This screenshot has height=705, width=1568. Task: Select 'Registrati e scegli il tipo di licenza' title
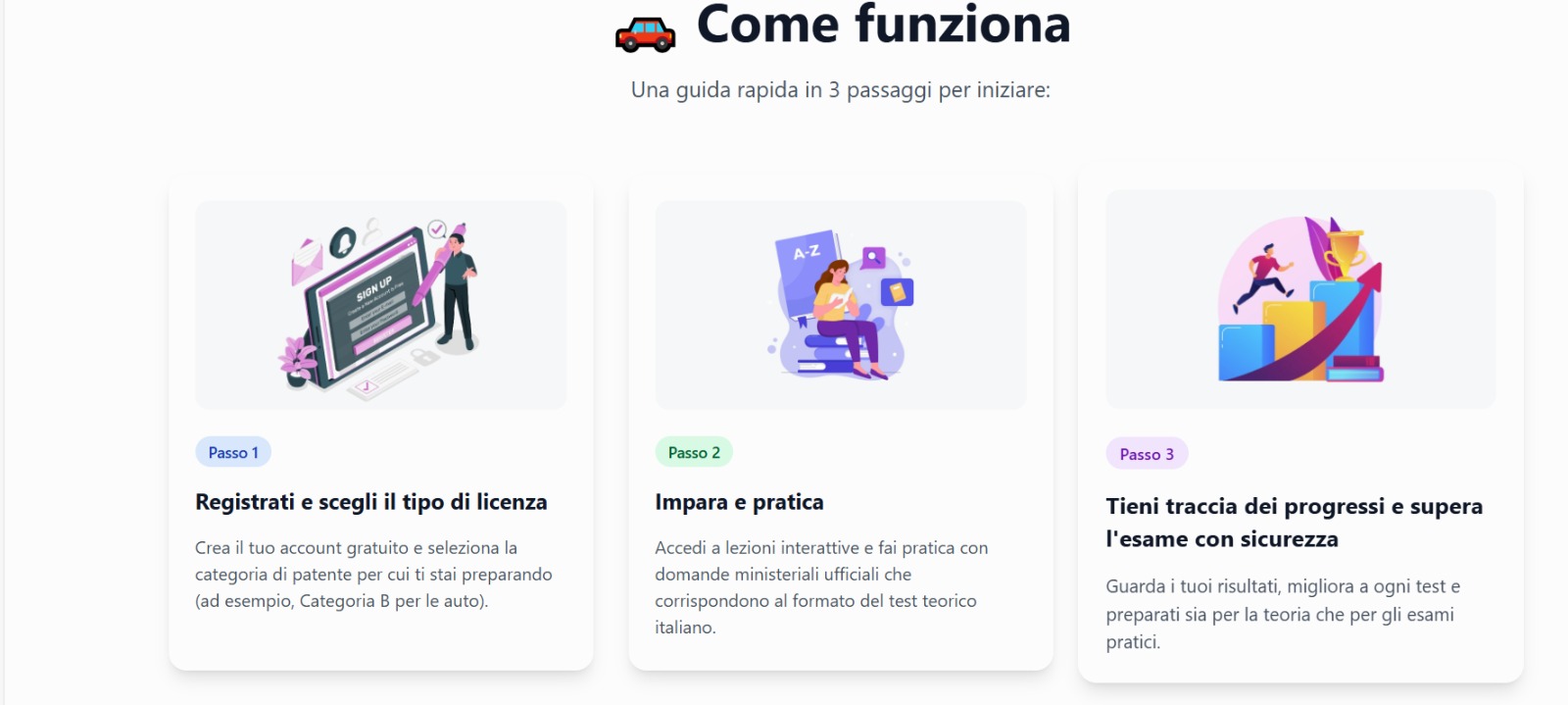click(371, 502)
